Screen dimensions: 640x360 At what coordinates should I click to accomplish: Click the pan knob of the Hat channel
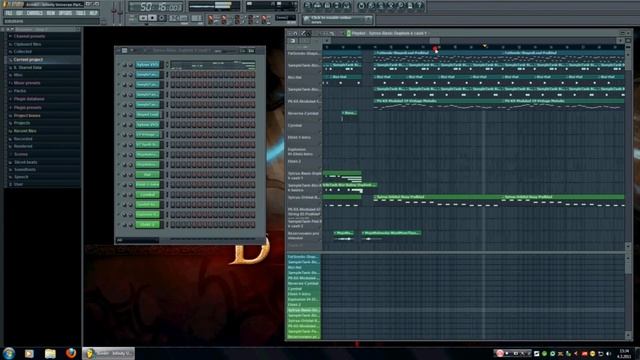(124, 175)
